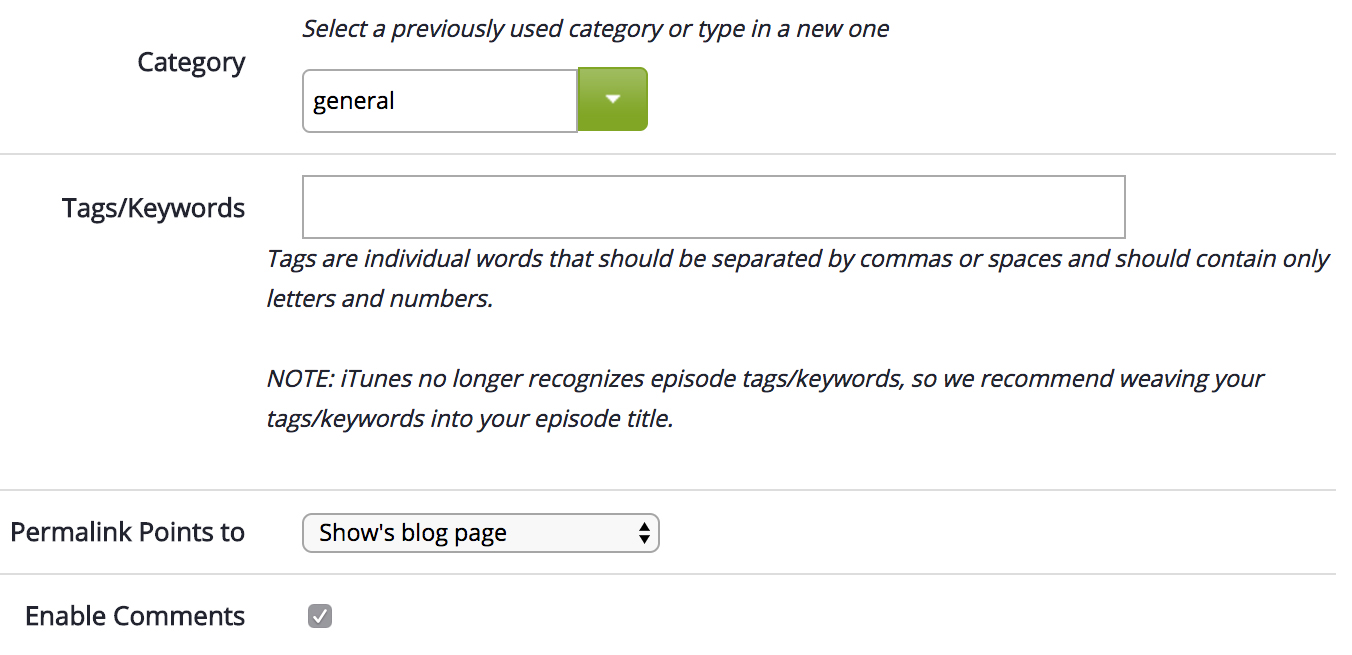This screenshot has width=1352, height=655.
Task: Click the 'Enable Comments' label text
Action: 135,616
